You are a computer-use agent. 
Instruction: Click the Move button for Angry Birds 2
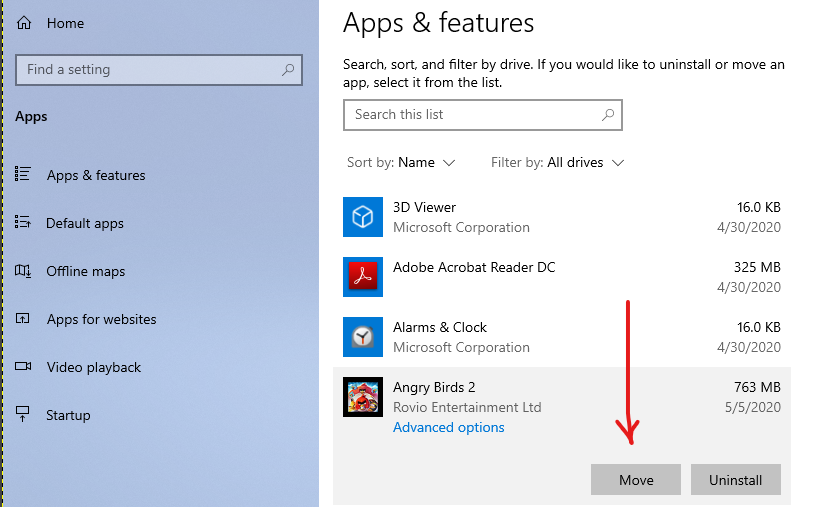[636, 480]
